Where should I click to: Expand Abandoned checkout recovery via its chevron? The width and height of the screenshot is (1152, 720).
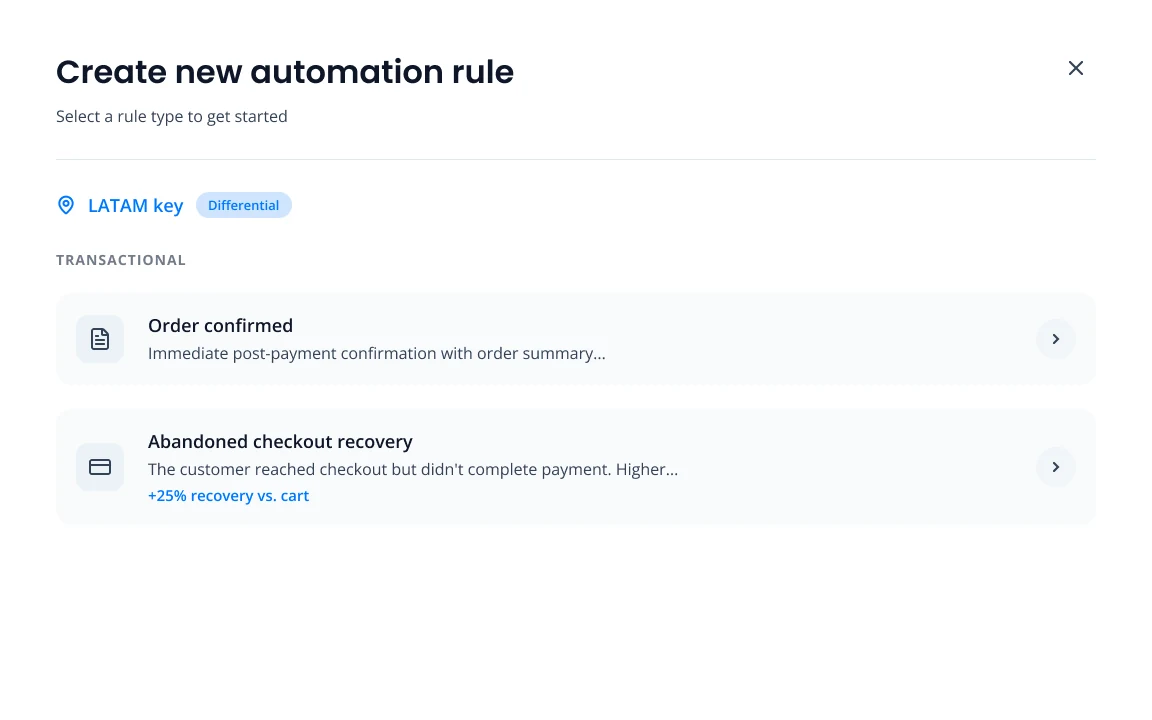point(1056,467)
